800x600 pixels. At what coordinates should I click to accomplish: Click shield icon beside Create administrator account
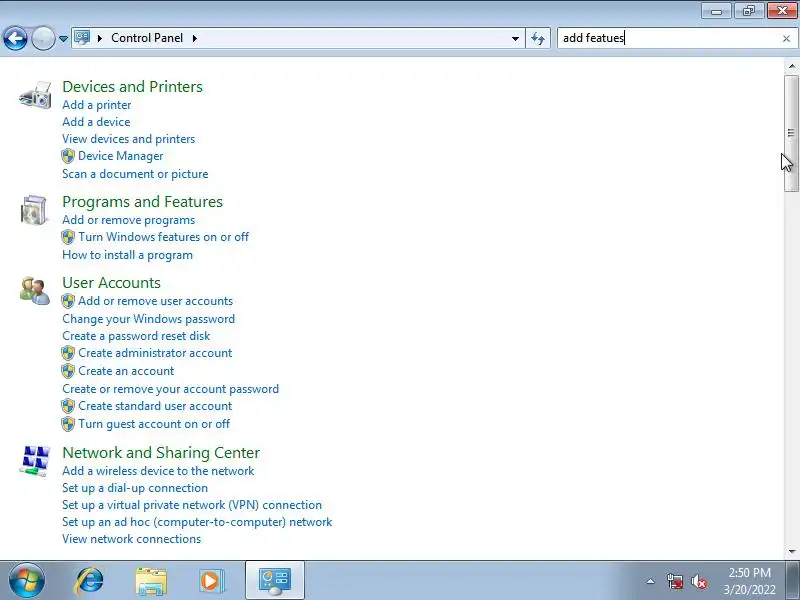(68, 353)
